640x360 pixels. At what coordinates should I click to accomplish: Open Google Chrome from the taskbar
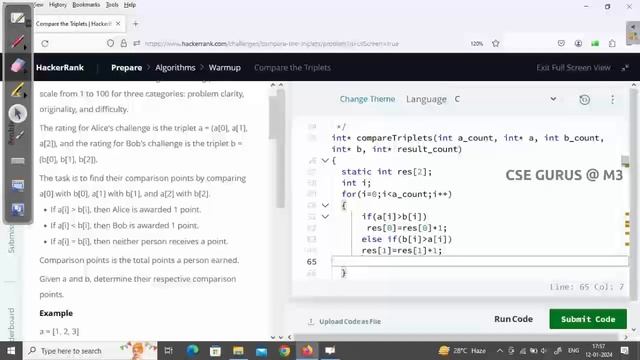[284, 351]
